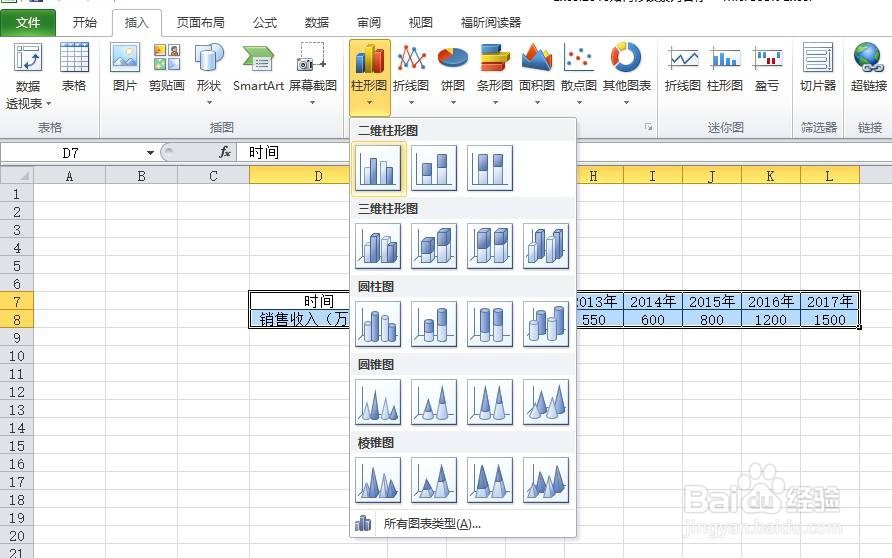
Task: Select the 3-D 100% stacked column chart
Action: pos(489,246)
